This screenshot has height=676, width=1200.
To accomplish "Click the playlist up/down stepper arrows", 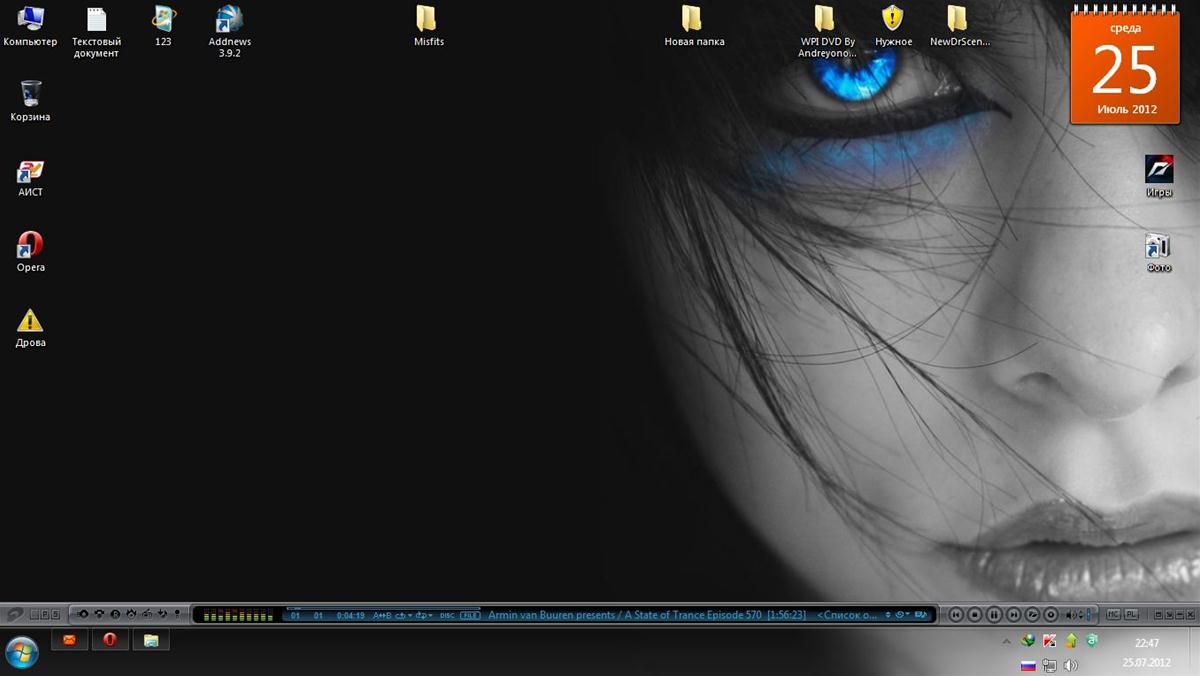I will [887, 615].
